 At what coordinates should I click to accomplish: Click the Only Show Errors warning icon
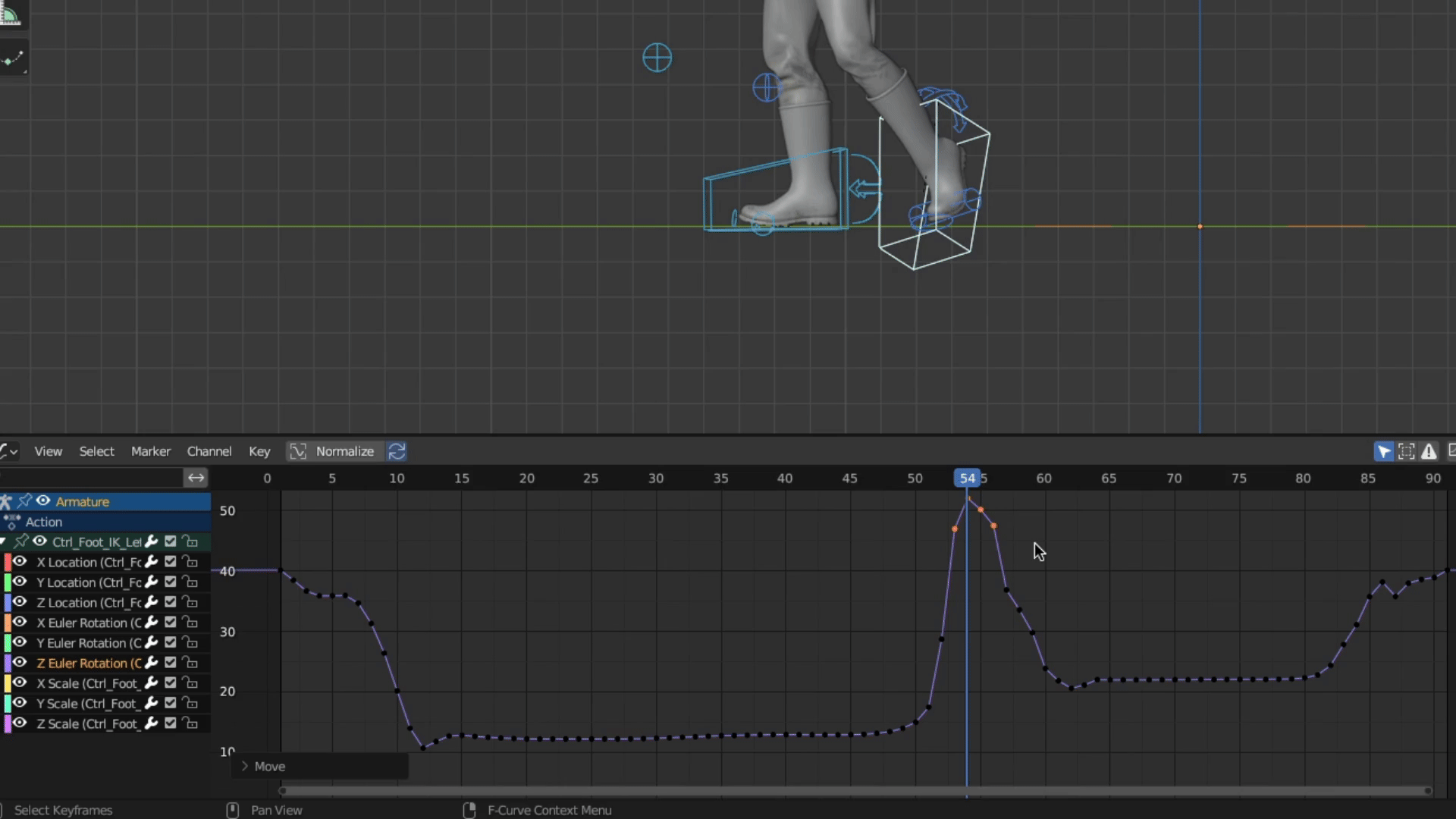(1429, 451)
